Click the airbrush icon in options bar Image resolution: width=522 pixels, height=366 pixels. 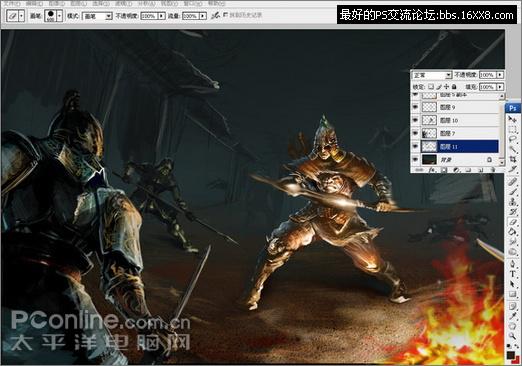[x=215, y=15]
